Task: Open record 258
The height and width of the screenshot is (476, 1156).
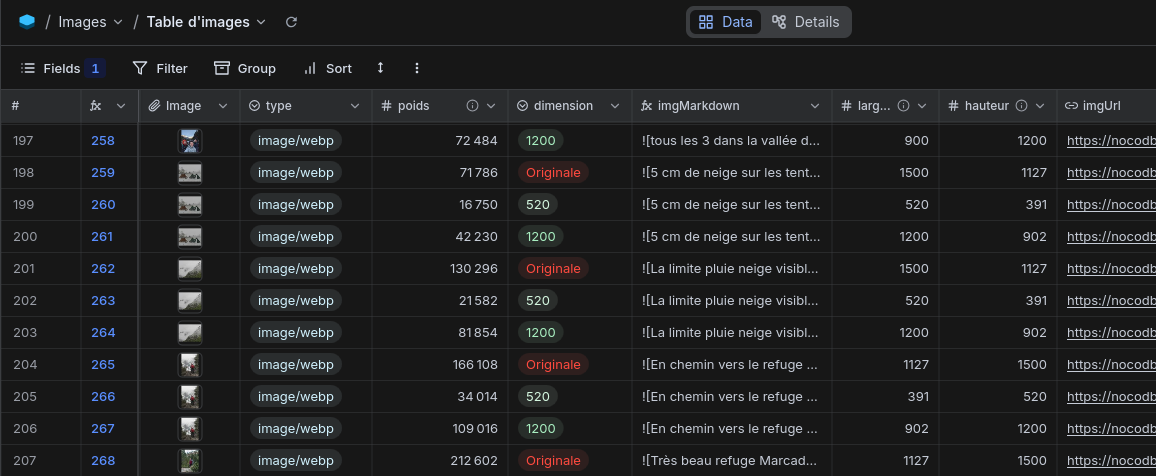Action: point(103,141)
